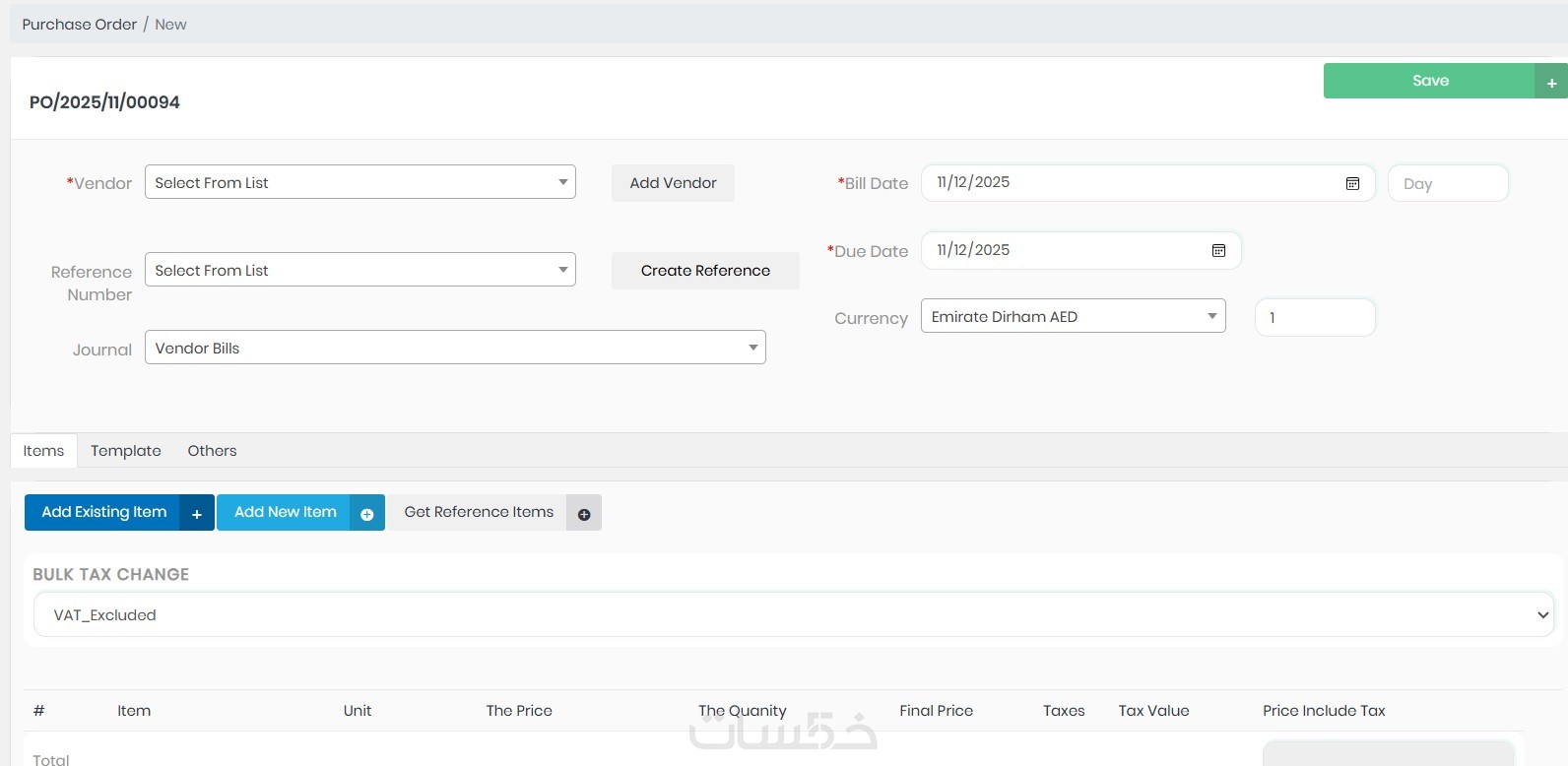Click the Get Reference Items button
Screen dimensions: 1568x766
[x=478, y=512]
